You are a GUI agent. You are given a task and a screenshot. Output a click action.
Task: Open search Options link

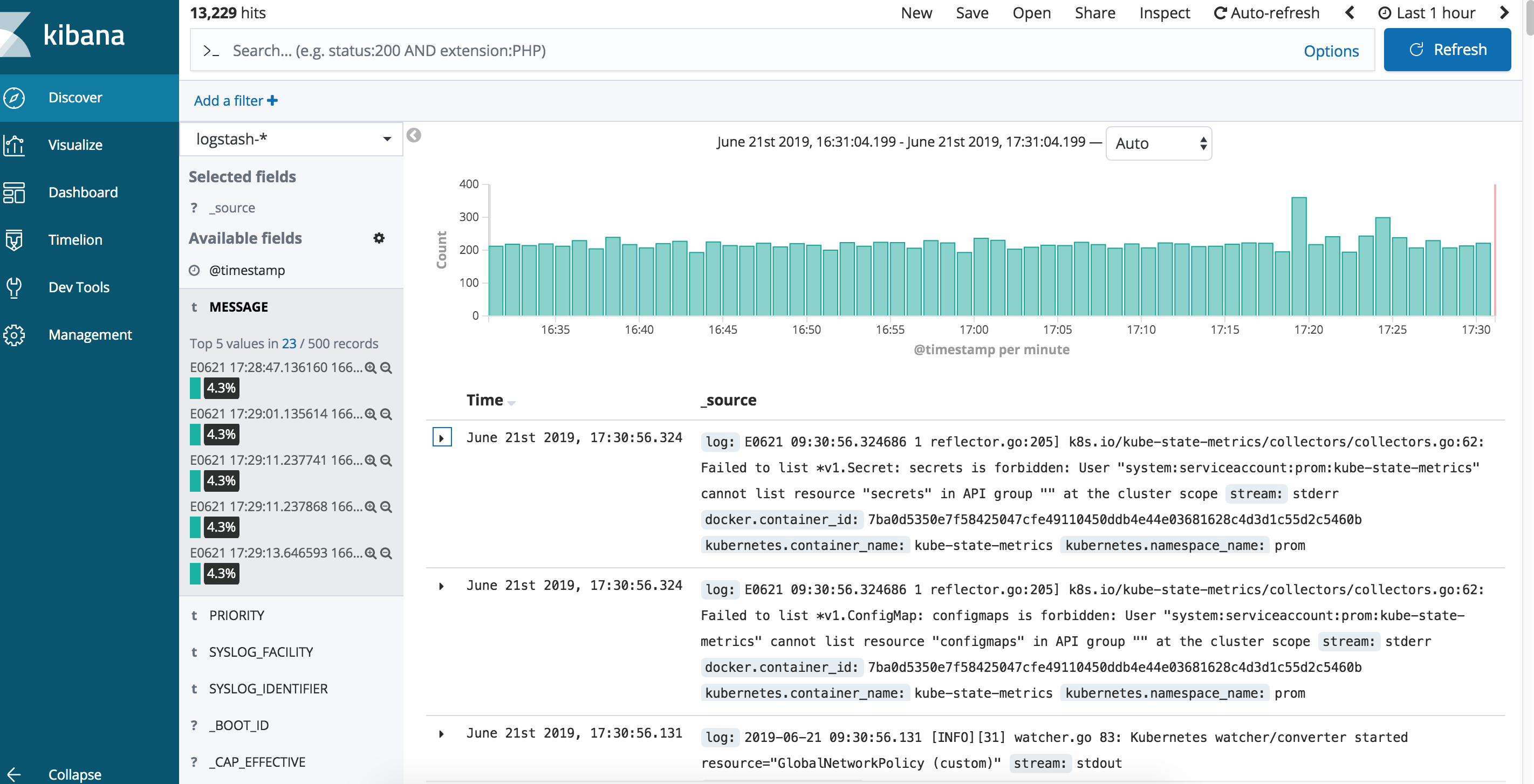pos(1331,51)
